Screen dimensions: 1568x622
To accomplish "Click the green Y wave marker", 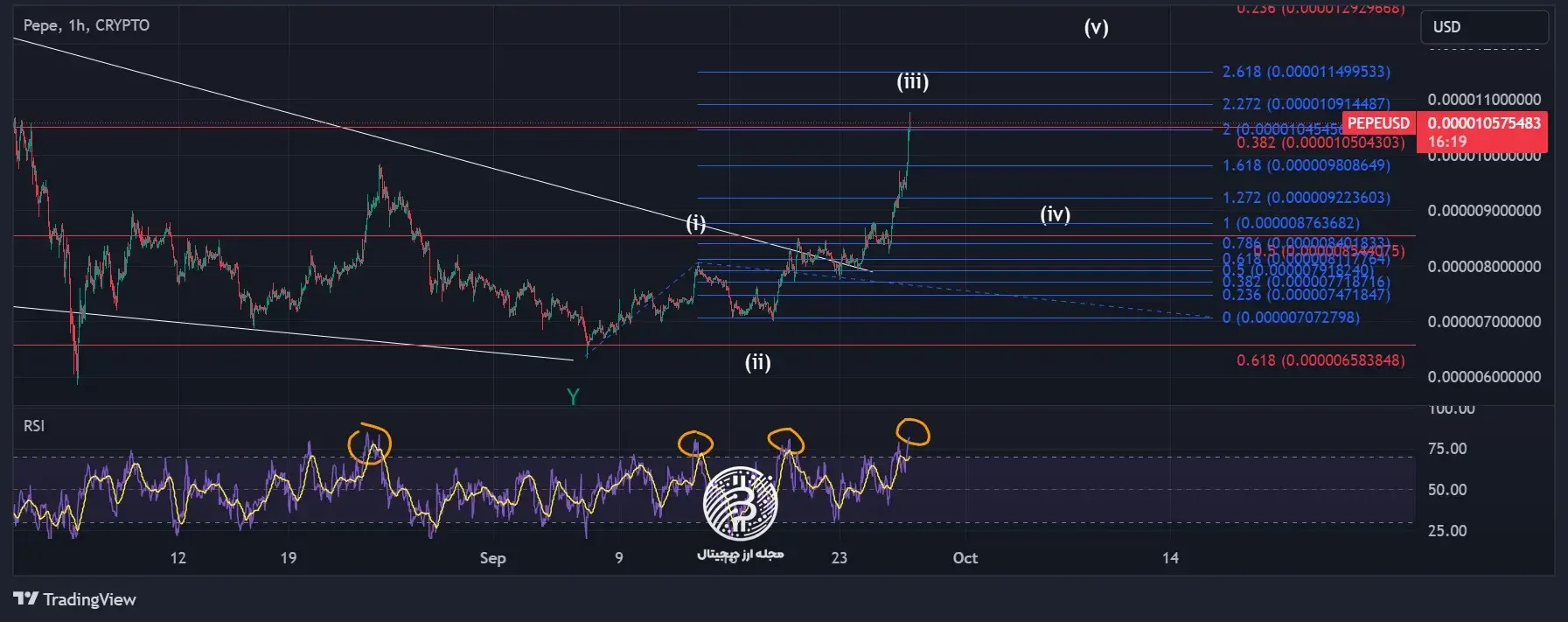I will click(x=573, y=397).
